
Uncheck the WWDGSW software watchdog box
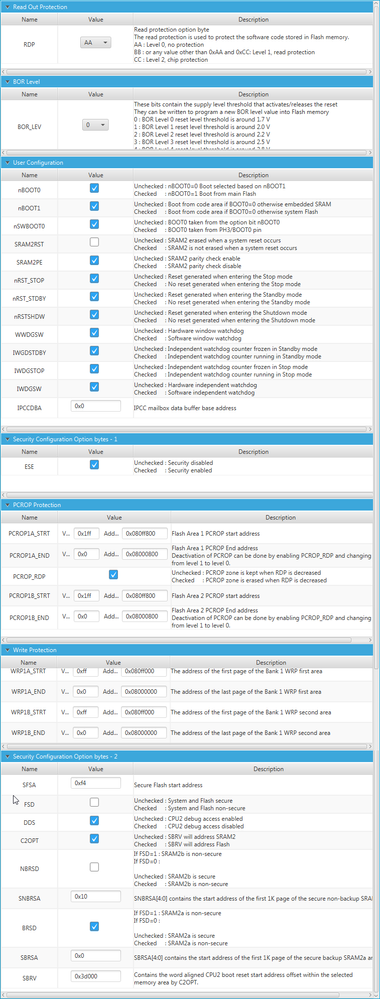tap(94, 333)
